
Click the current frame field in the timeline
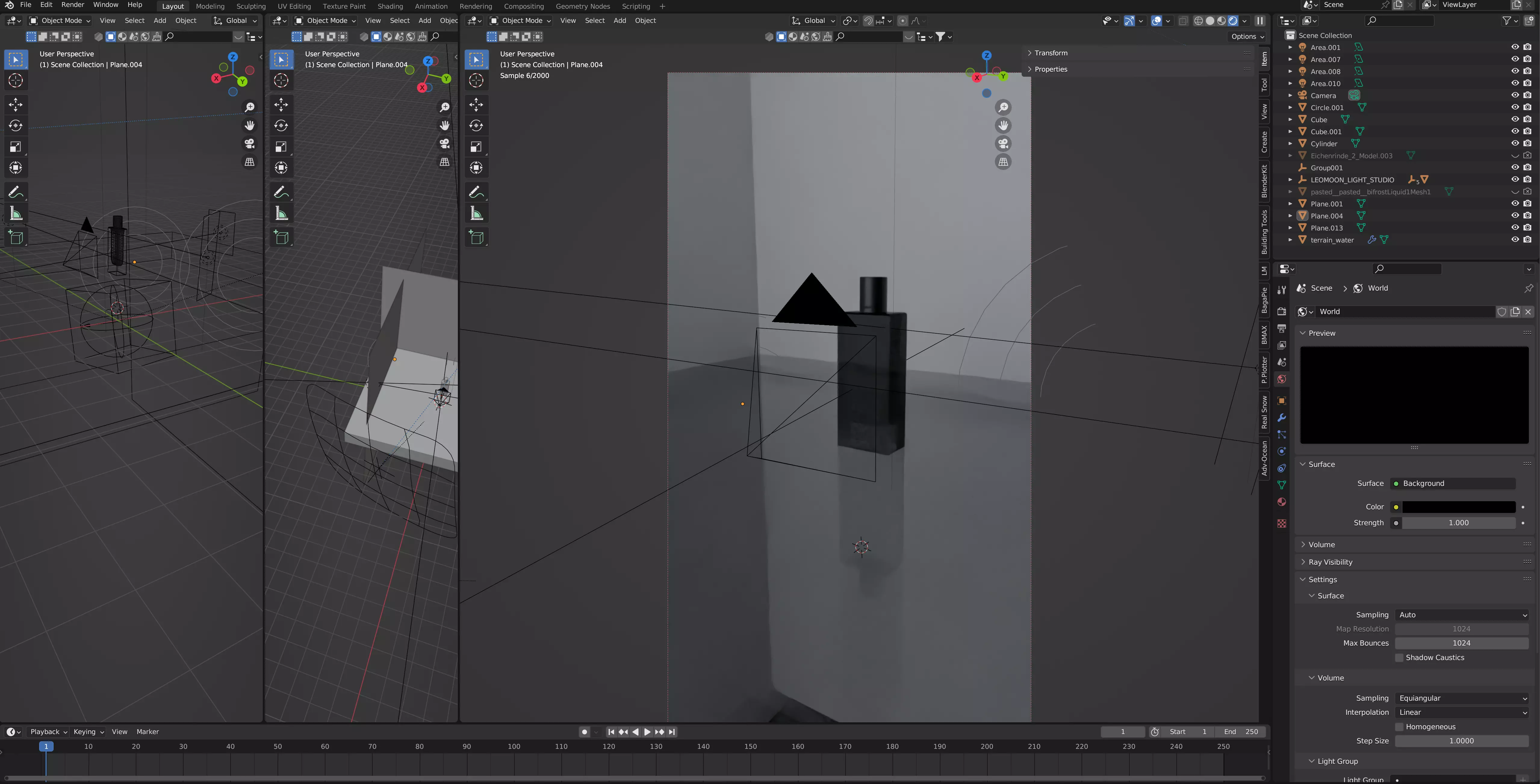click(x=1123, y=732)
